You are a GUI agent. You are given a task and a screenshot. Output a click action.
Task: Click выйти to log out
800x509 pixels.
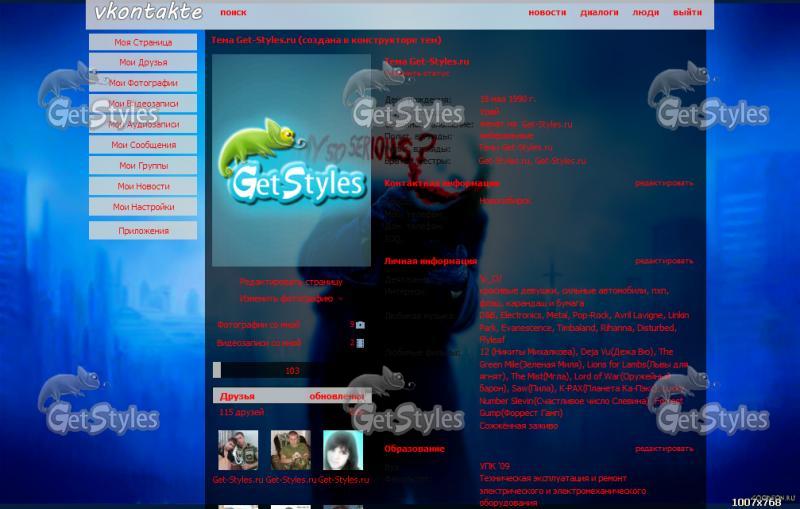coord(687,12)
